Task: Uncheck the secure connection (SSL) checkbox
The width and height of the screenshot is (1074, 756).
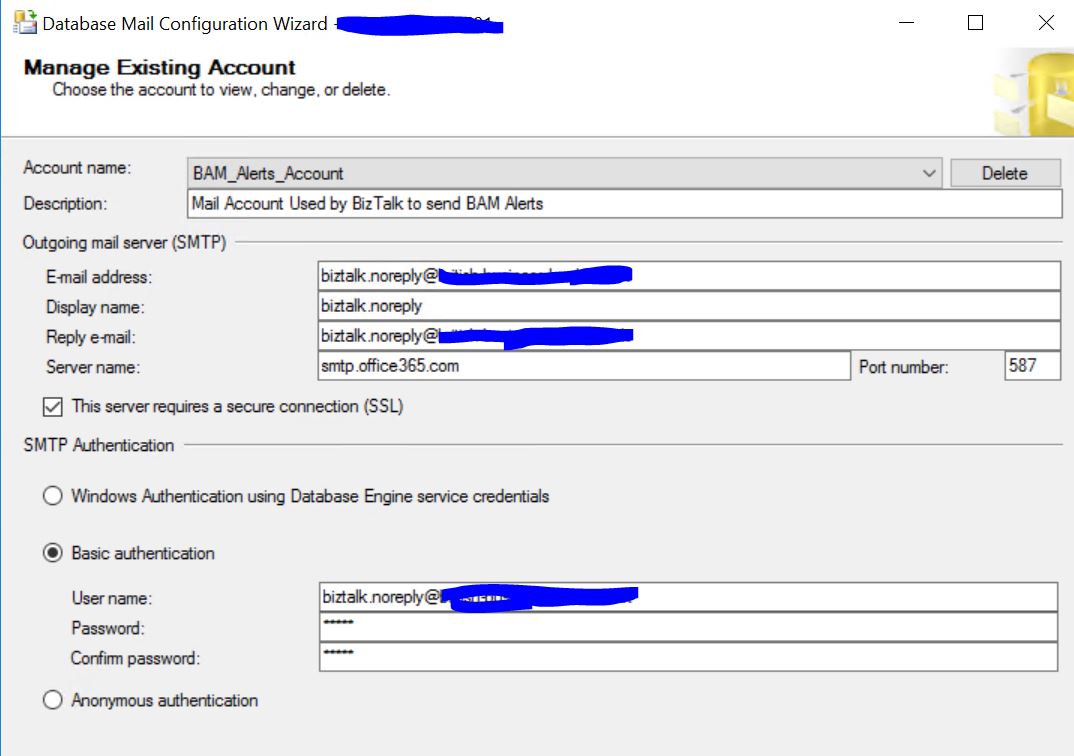Action: [52, 407]
